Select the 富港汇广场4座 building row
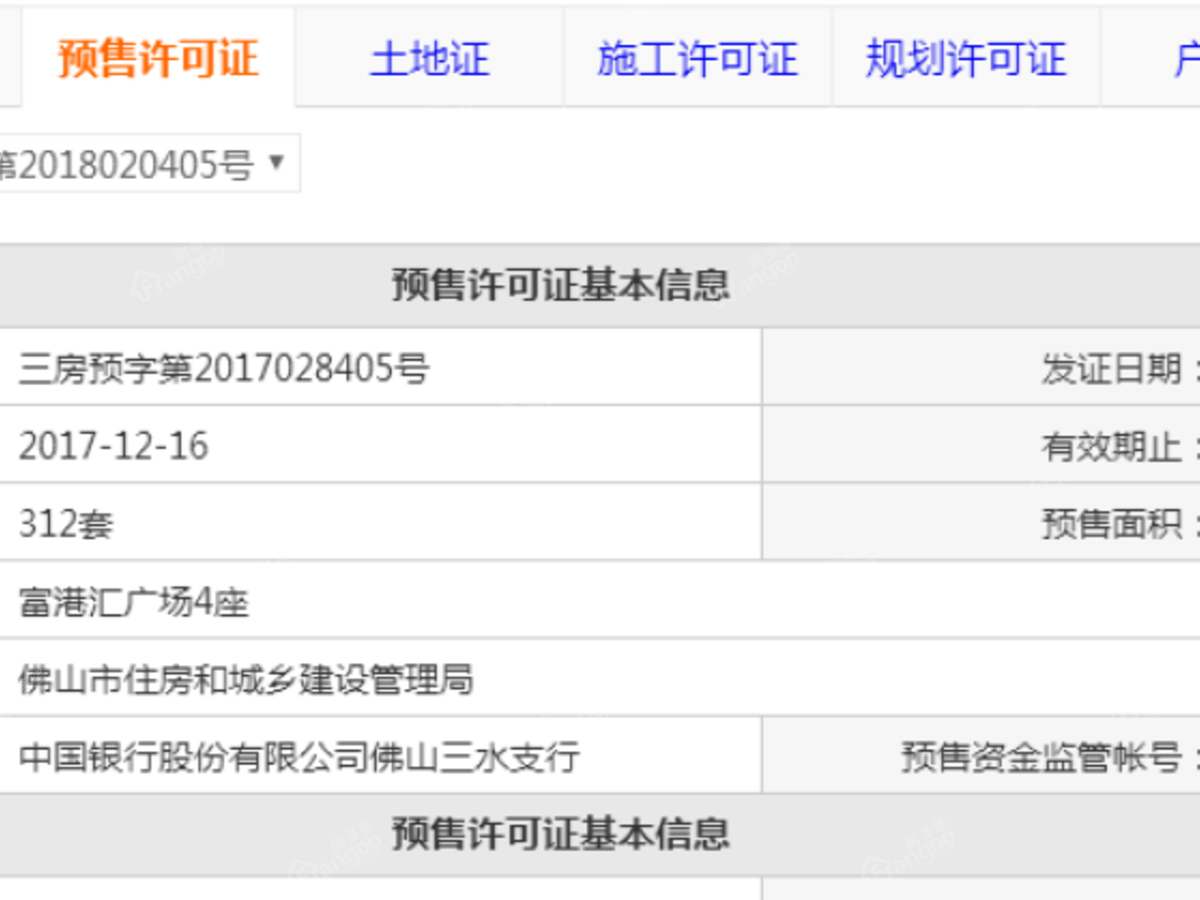The image size is (1200, 900). 134,602
